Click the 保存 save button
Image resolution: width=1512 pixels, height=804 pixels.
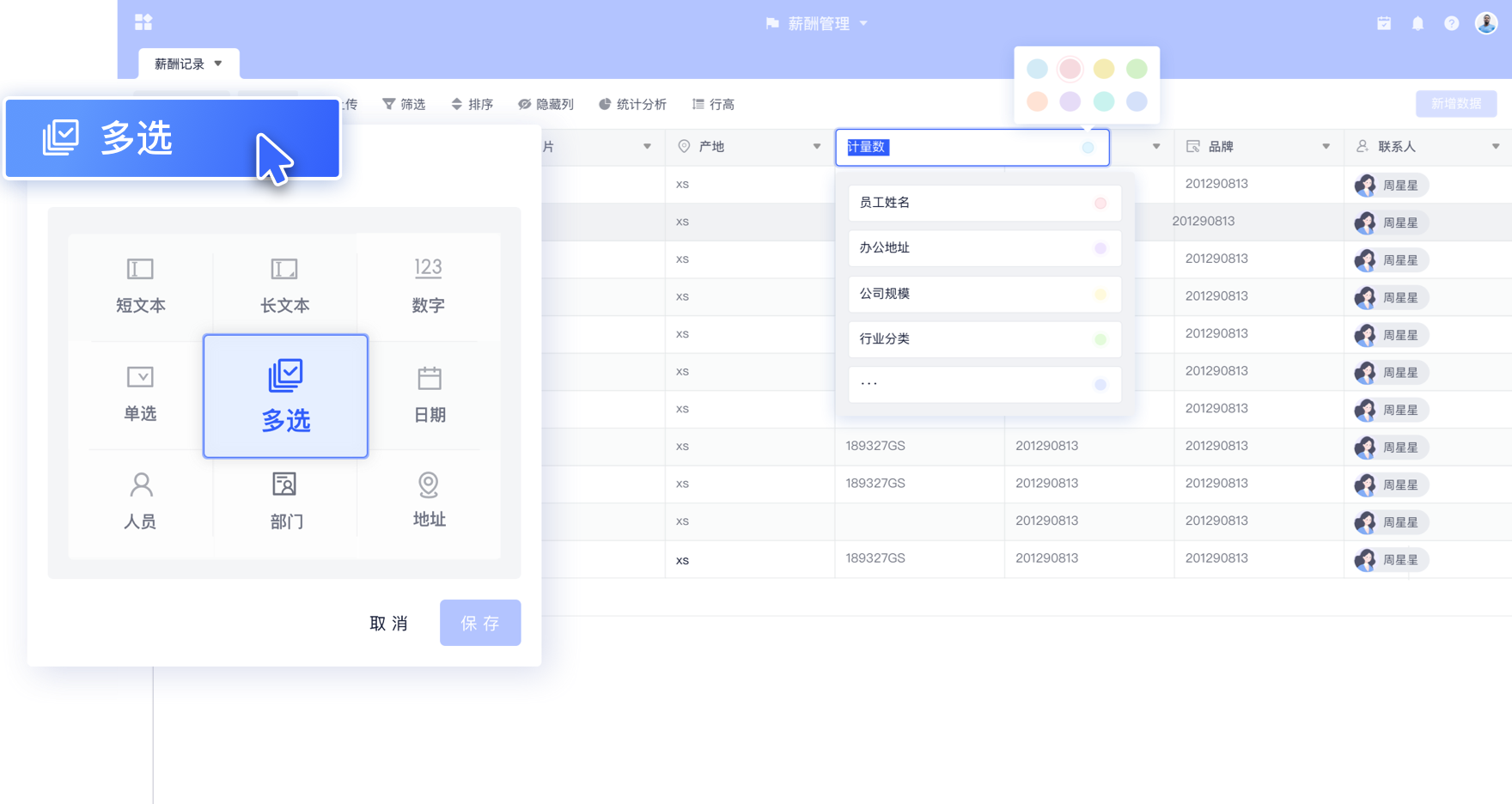coord(480,623)
